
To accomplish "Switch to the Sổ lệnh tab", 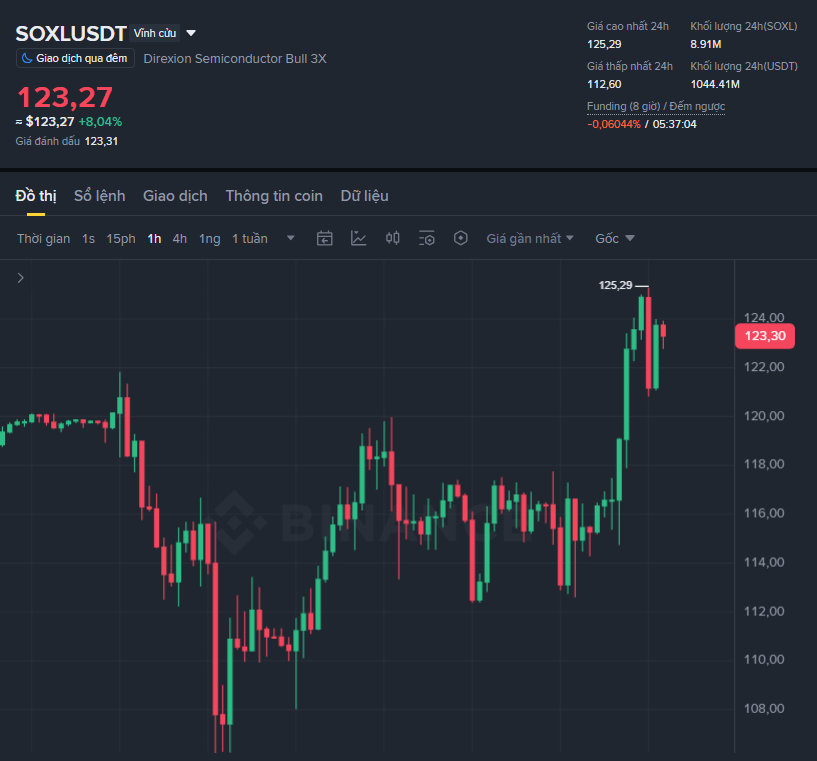I will pos(100,196).
